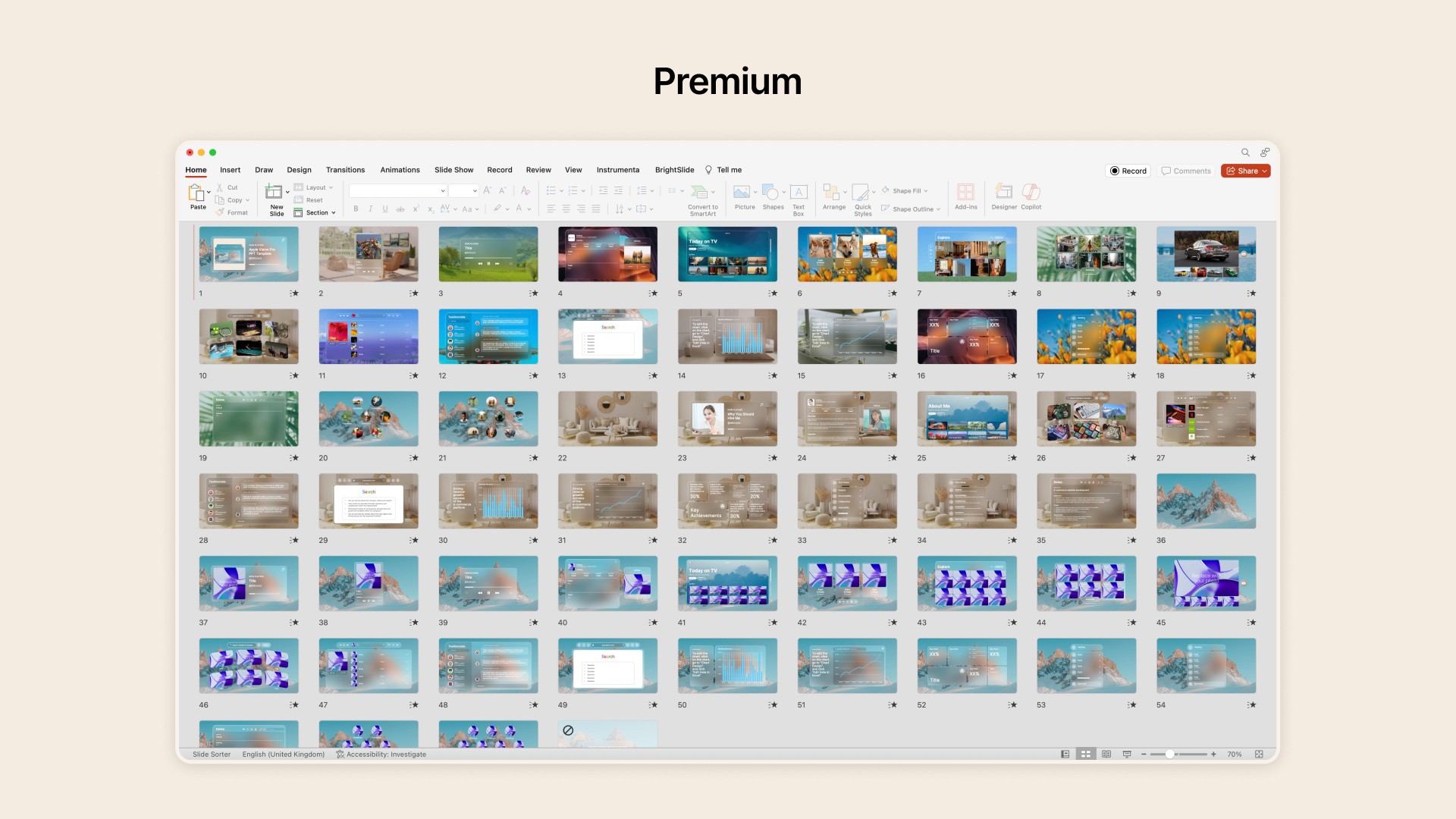Switch to Normal view in status bar
This screenshot has width=1456, height=819.
click(1065, 755)
